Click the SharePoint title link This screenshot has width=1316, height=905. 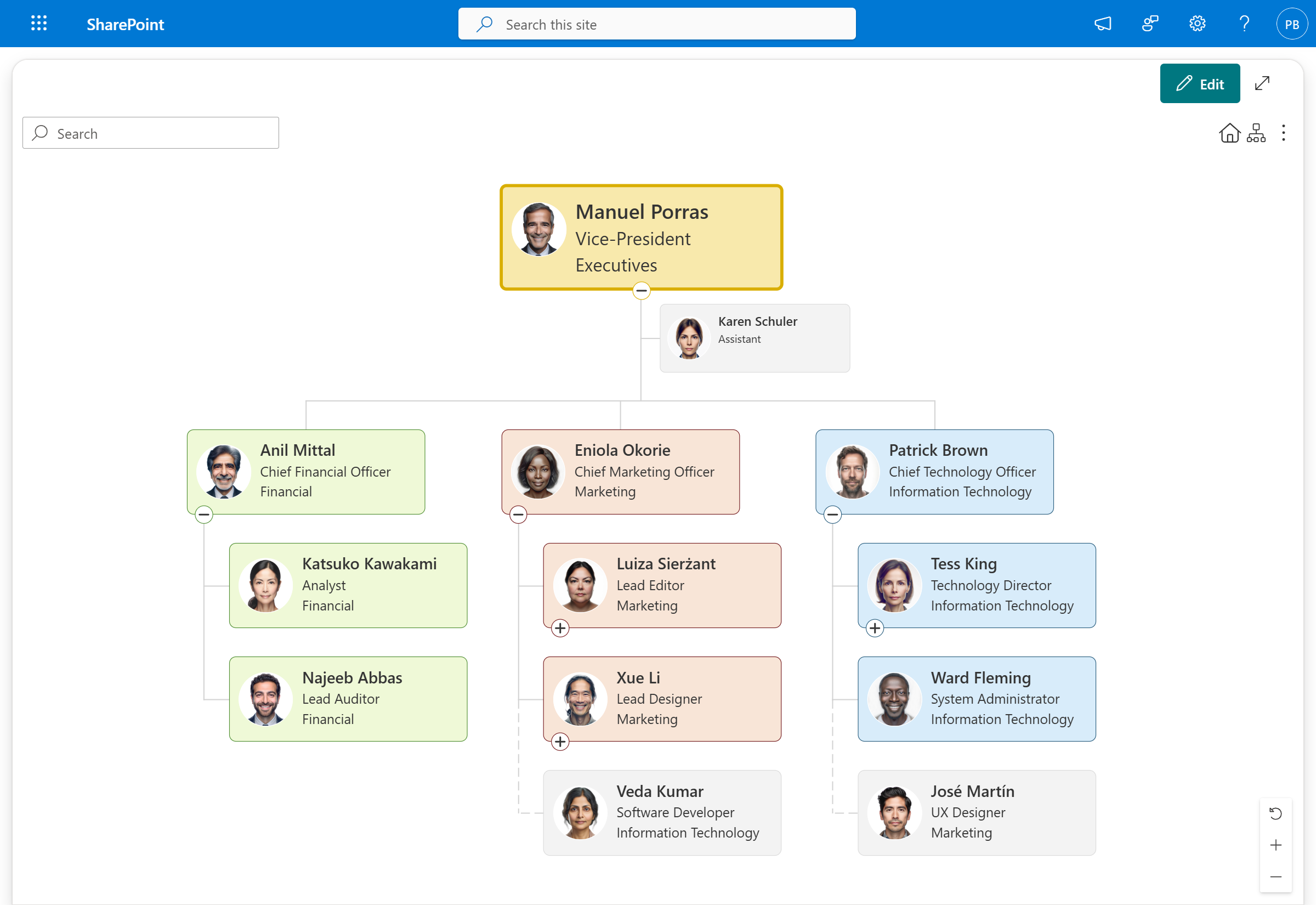(x=125, y=24)
